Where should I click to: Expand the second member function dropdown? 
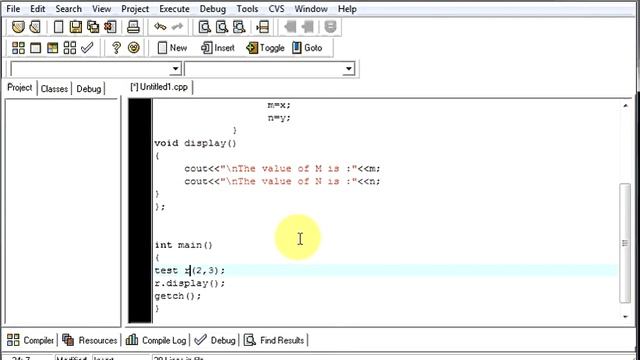pyautogui.click(x=349, y=69)
